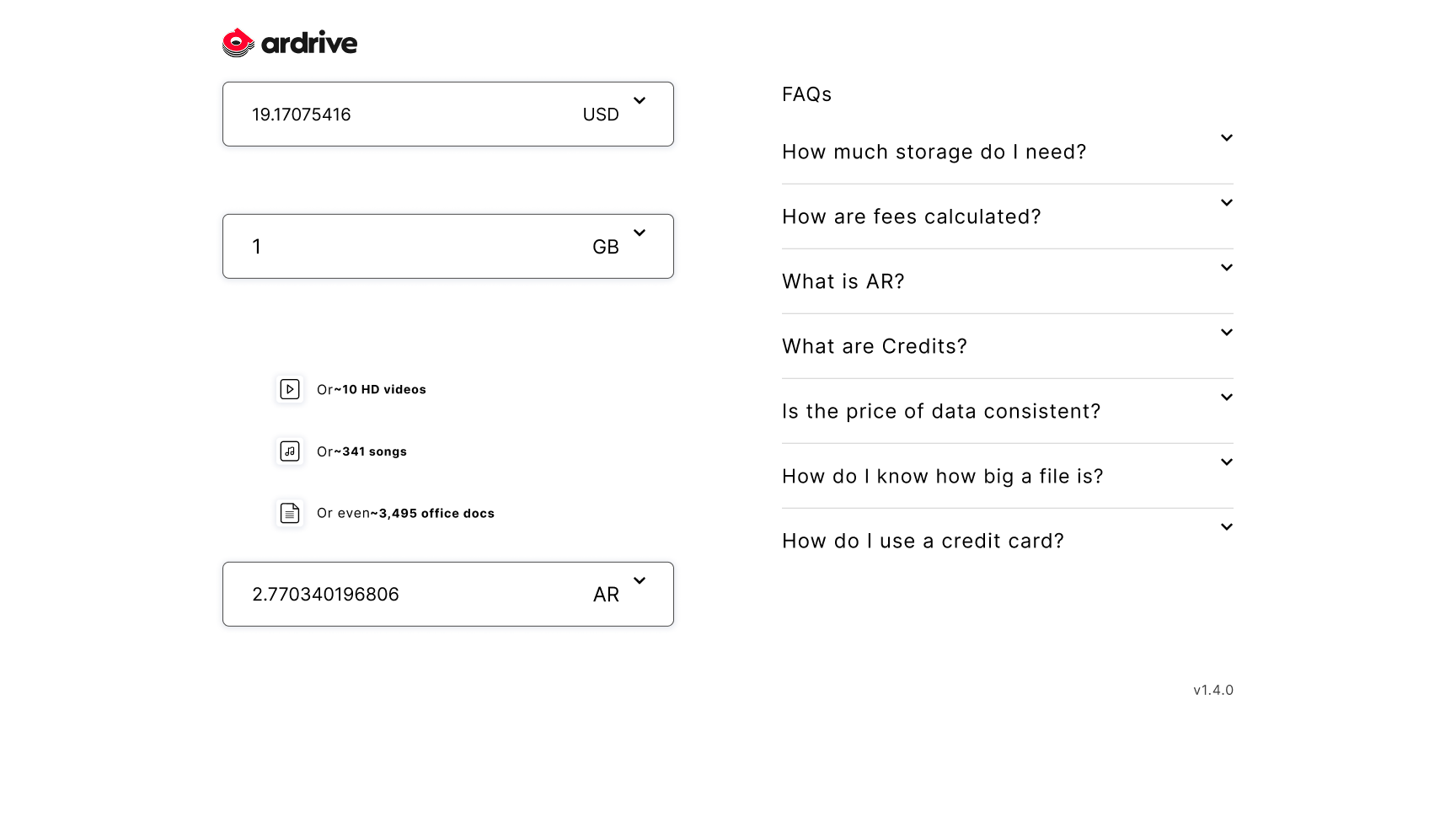
Task: Click the ArDrive logo icon
Action: coord(238,43)
